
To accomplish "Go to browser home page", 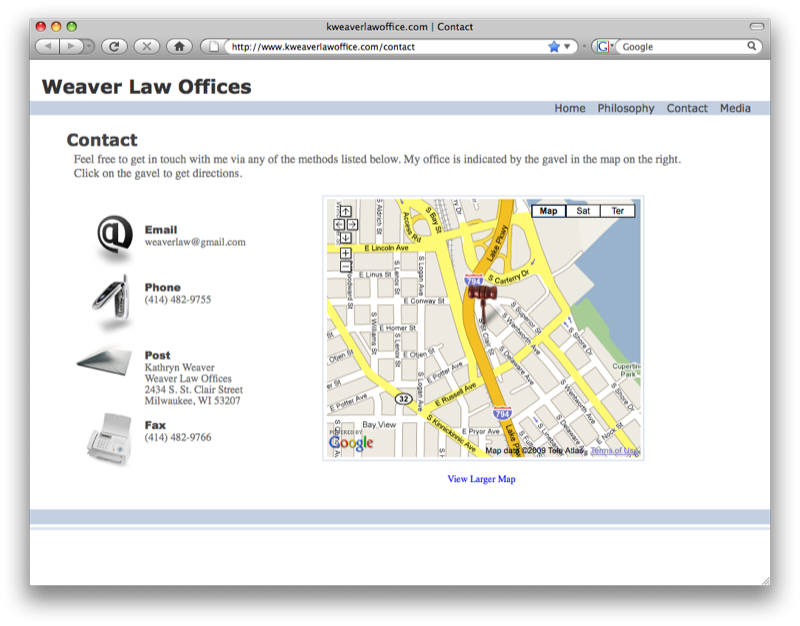I will click(178, 46).
